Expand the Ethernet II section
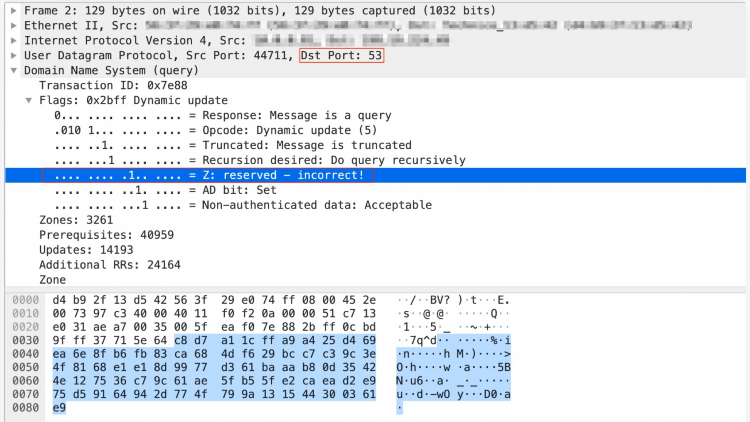This screenshot has width=750, height=422. (x=14, y=25)
